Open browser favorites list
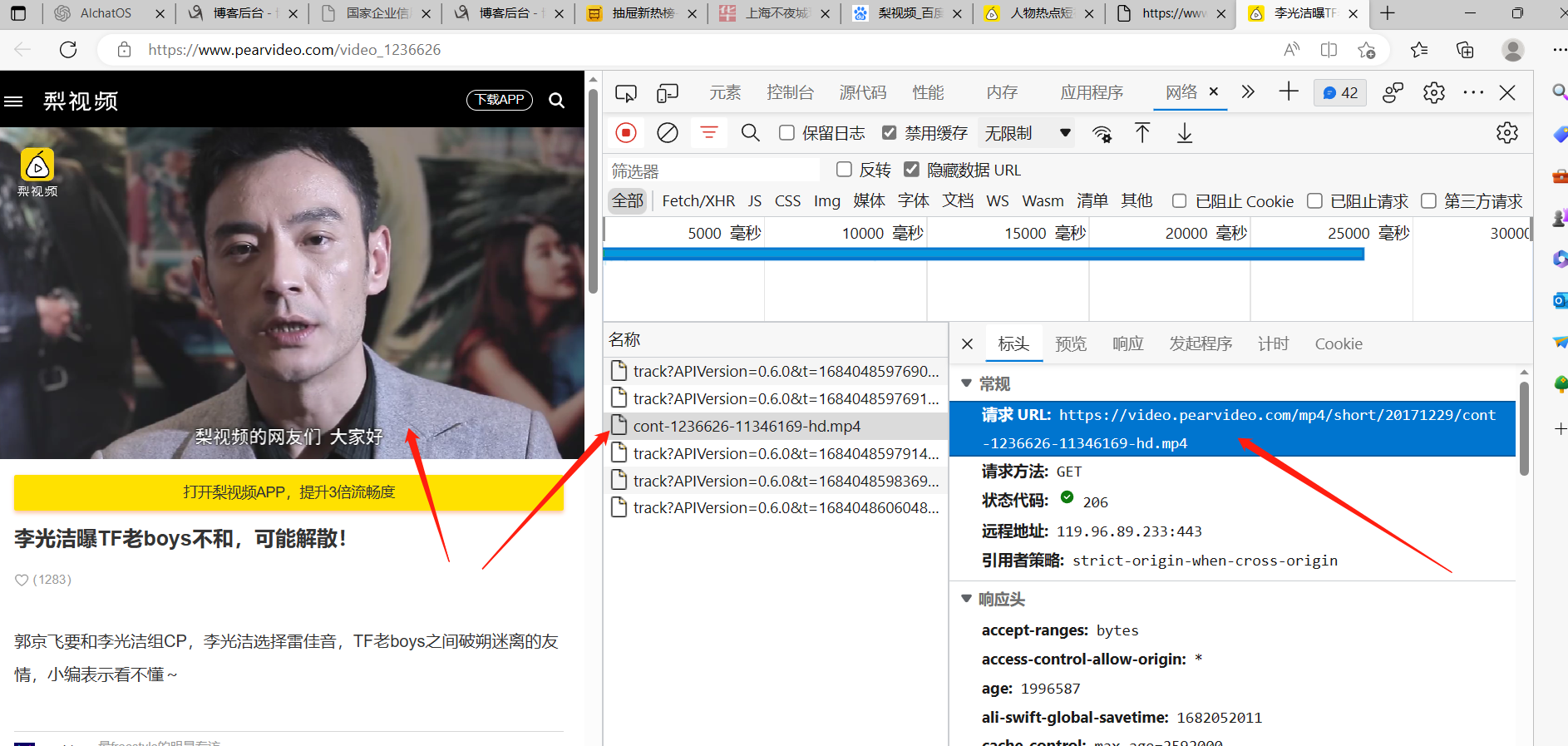1568x746 pixels. point(1419,50)
